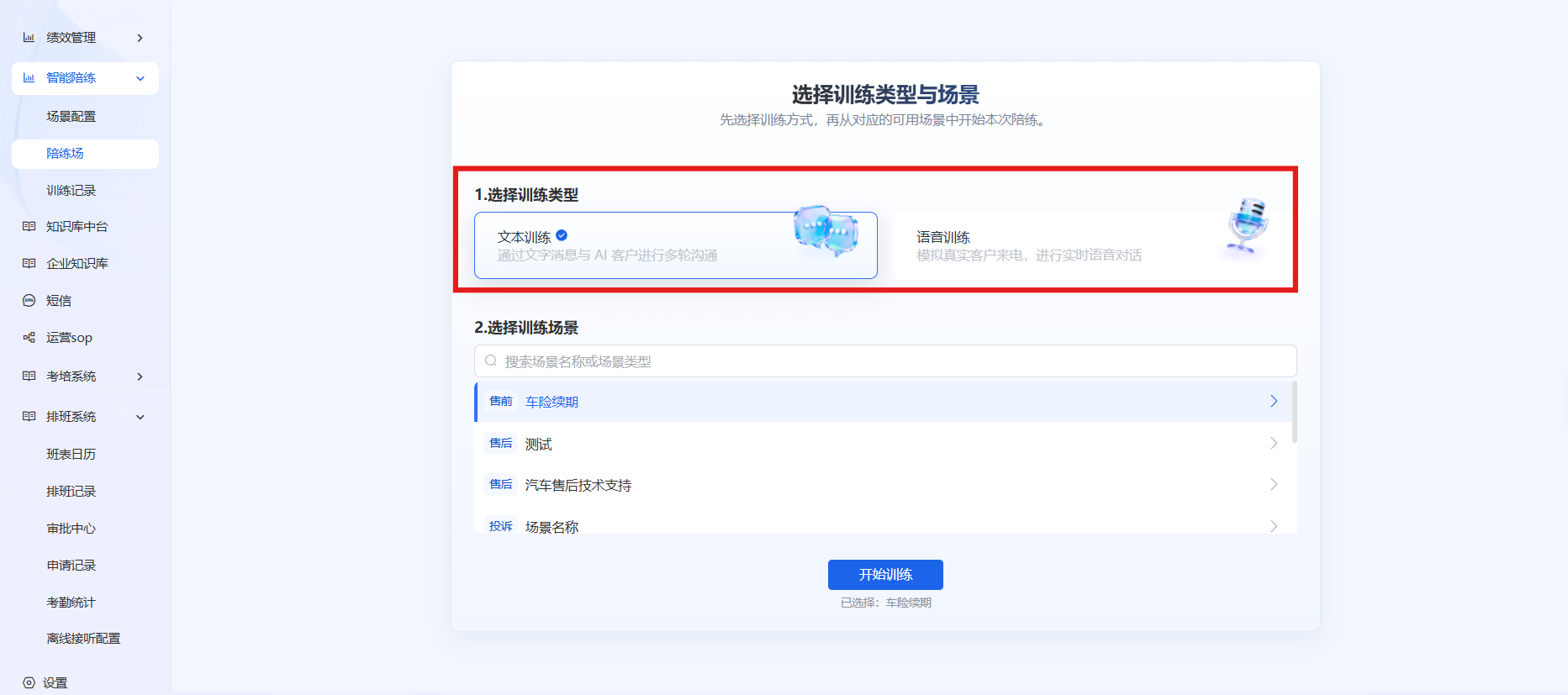1568x695 pixels.
Task: Select the 文本训练 training type card
Action: click(x=675, y=245)
